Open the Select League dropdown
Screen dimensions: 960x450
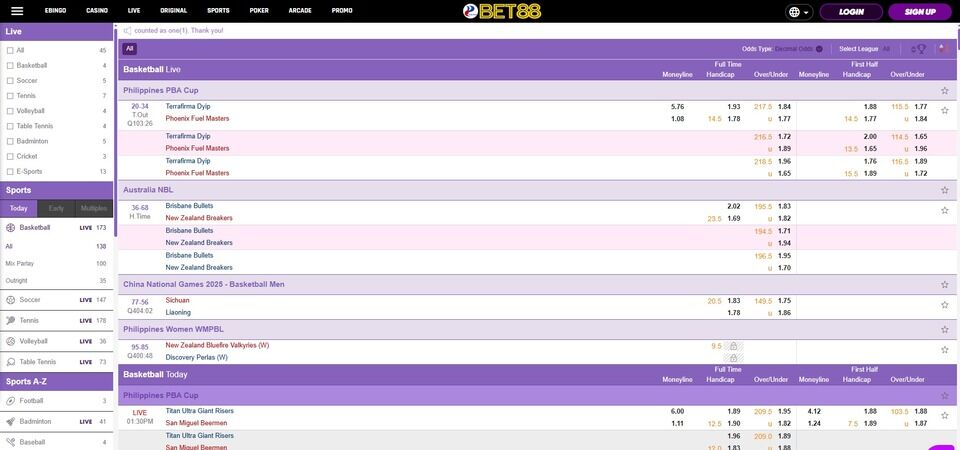tap(864, 49)
